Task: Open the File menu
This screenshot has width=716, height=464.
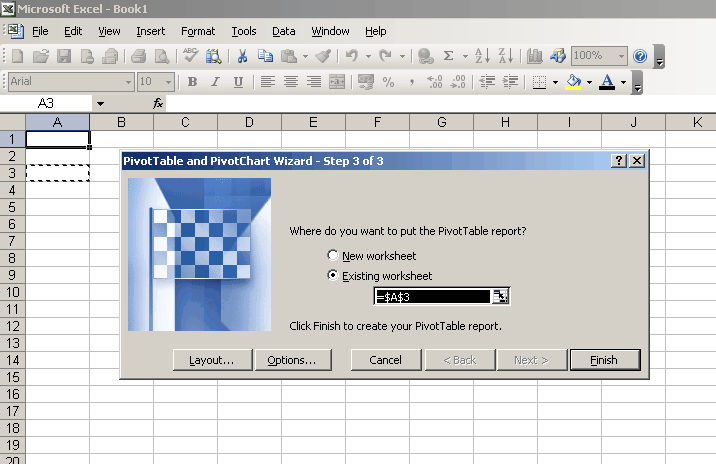Action: 40,31
